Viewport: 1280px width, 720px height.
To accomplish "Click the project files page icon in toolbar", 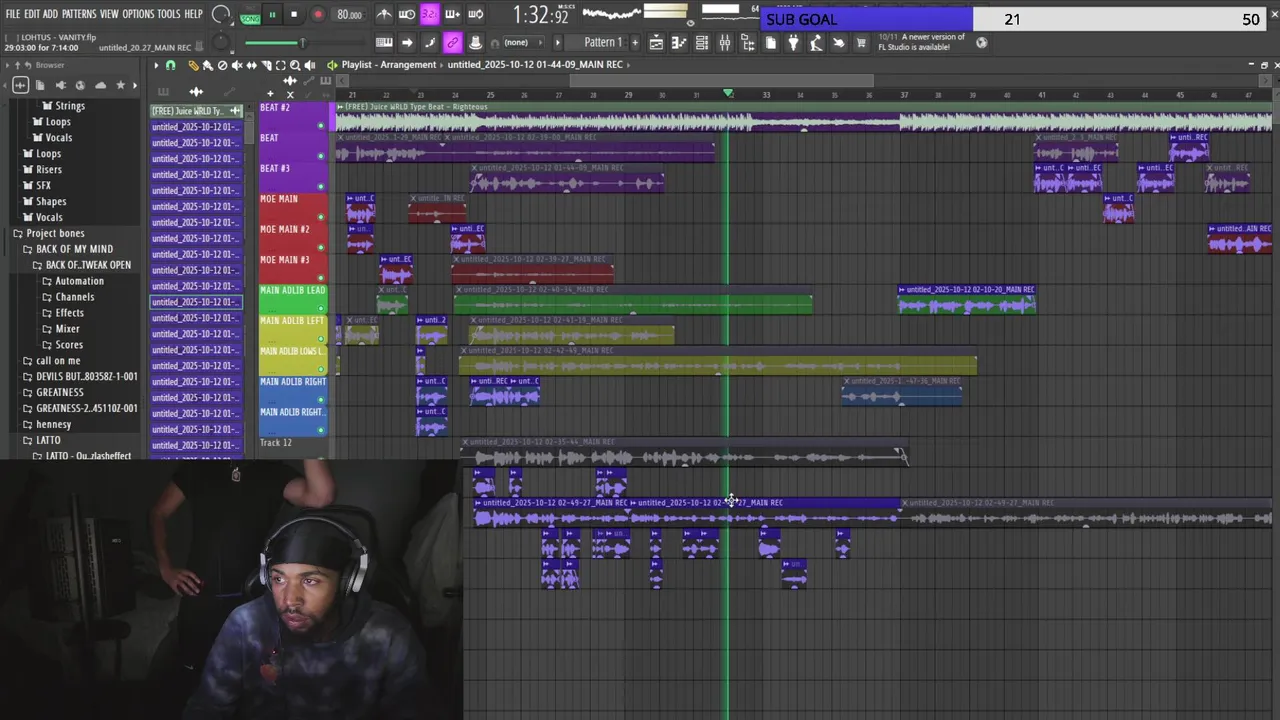I will tap(771, 43).
